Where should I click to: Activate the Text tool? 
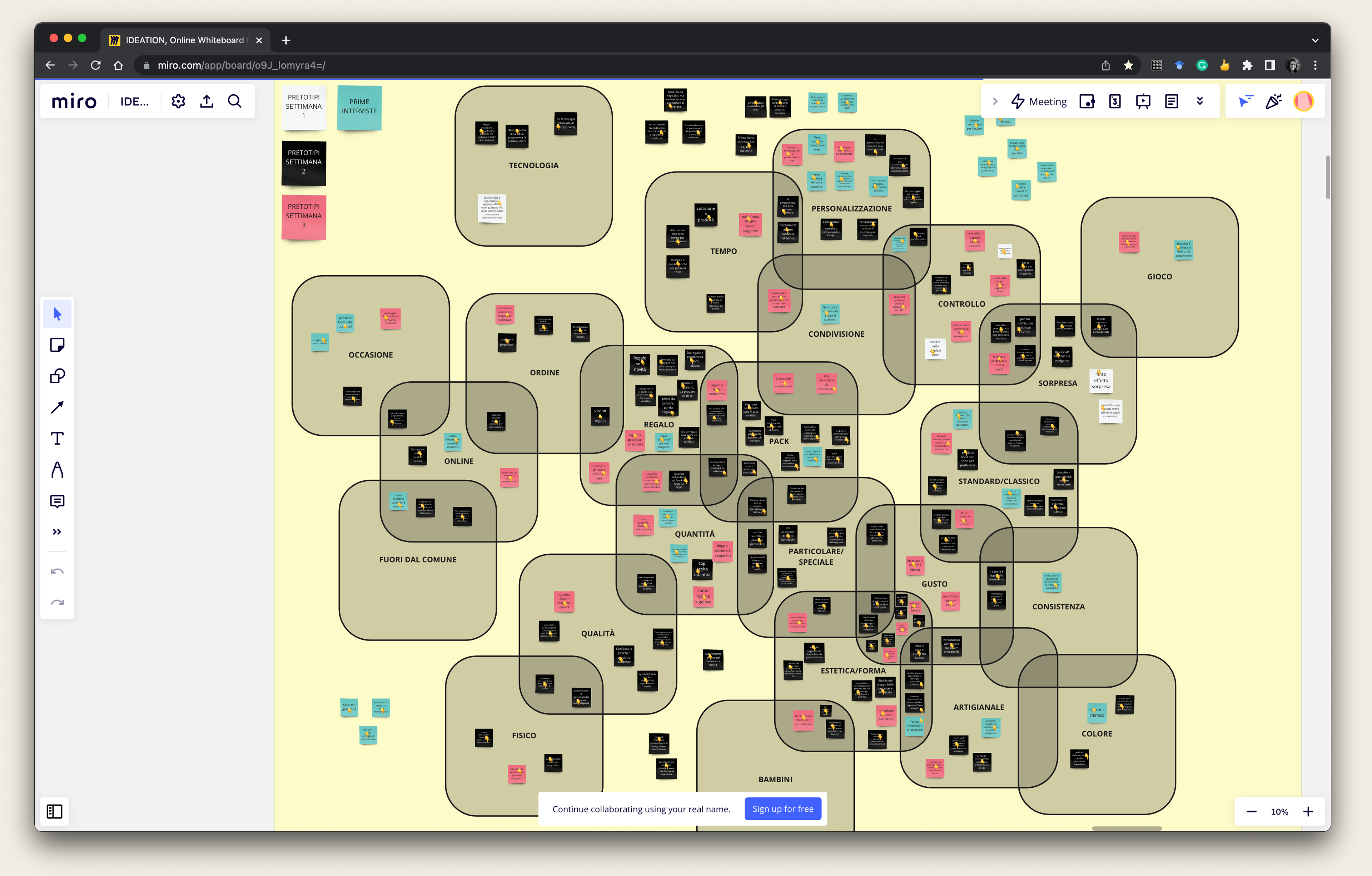pos(57,438)
